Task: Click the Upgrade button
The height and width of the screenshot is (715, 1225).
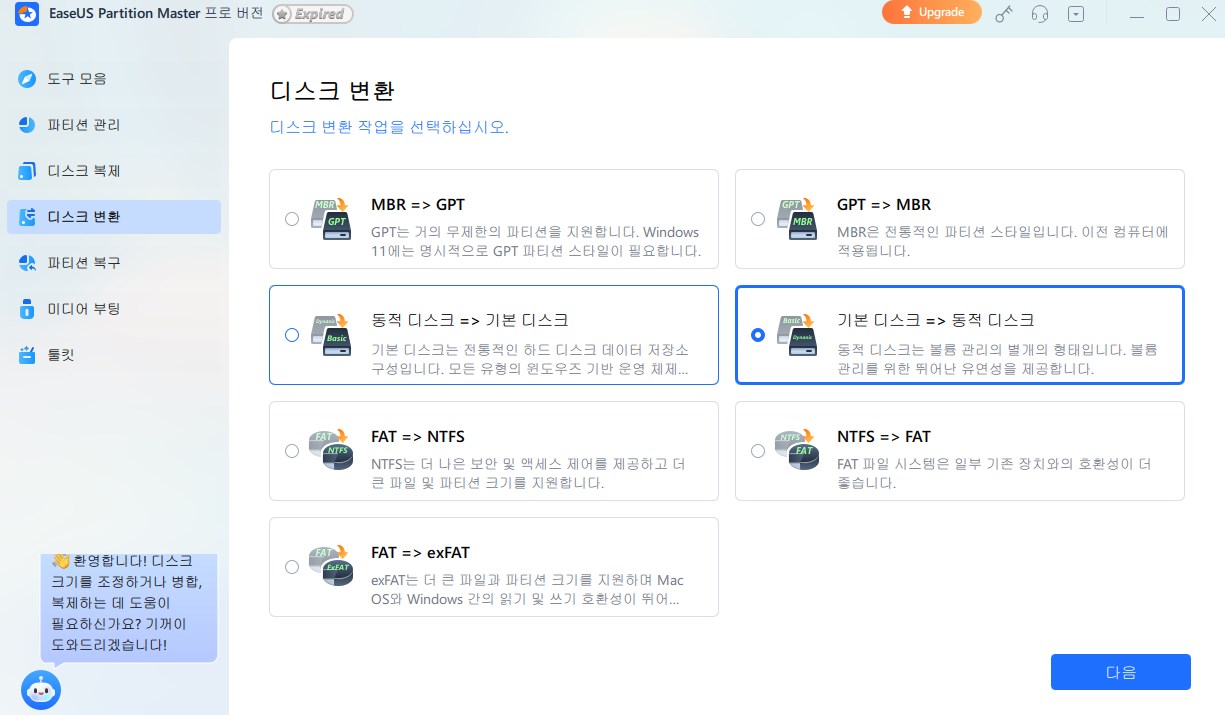Action: tap(931, 12)
